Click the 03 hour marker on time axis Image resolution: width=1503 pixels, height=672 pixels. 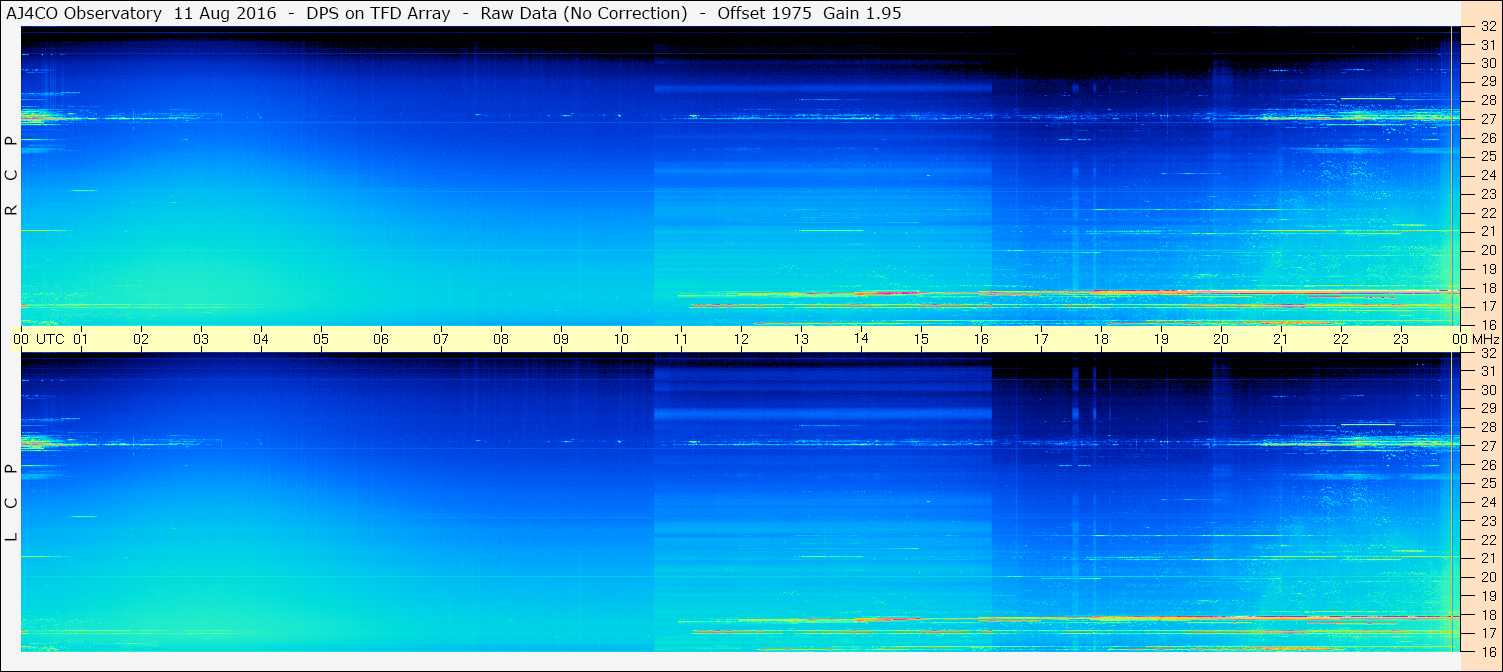201,339
